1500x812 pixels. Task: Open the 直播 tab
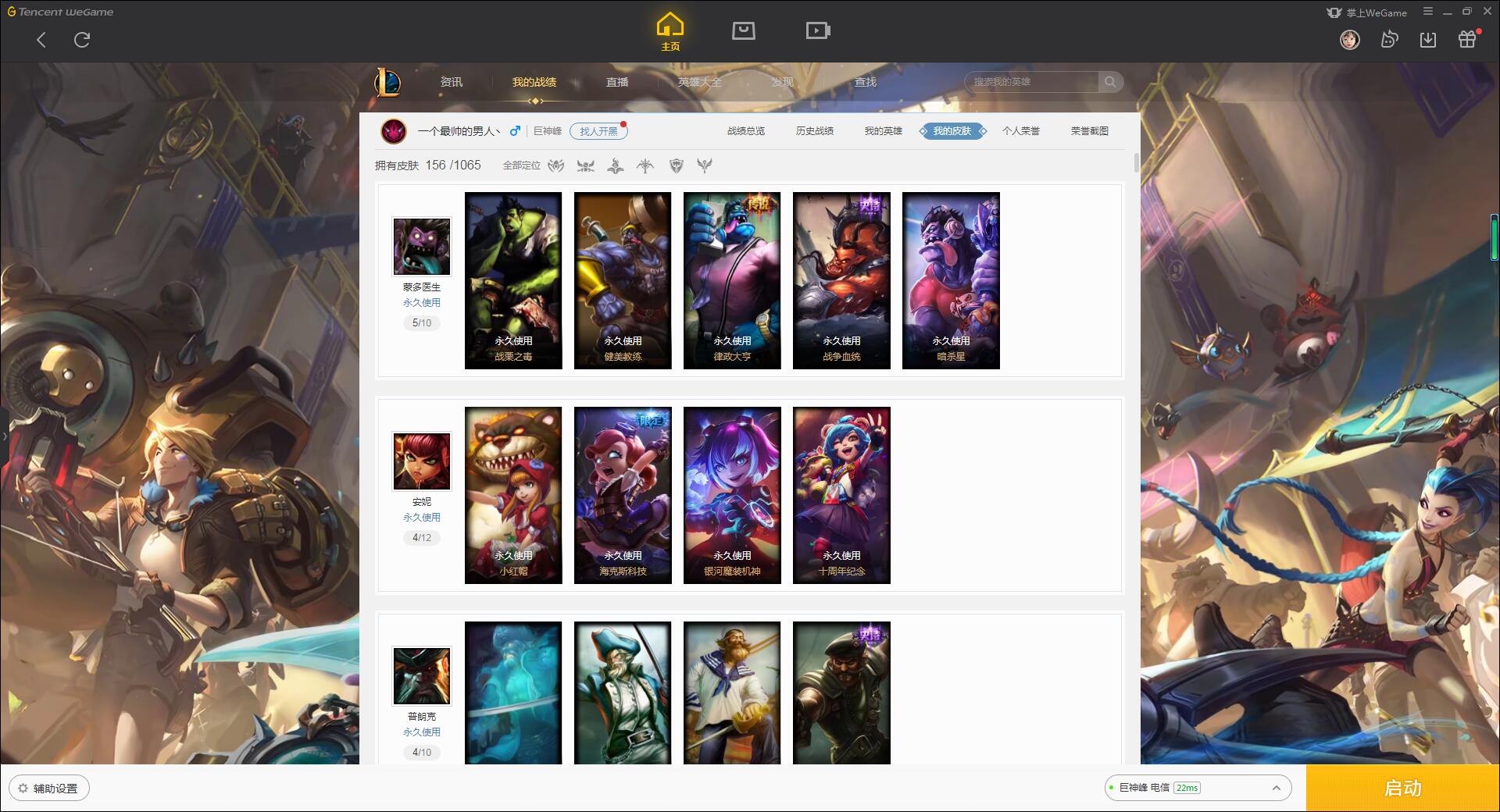coord(617,82)
